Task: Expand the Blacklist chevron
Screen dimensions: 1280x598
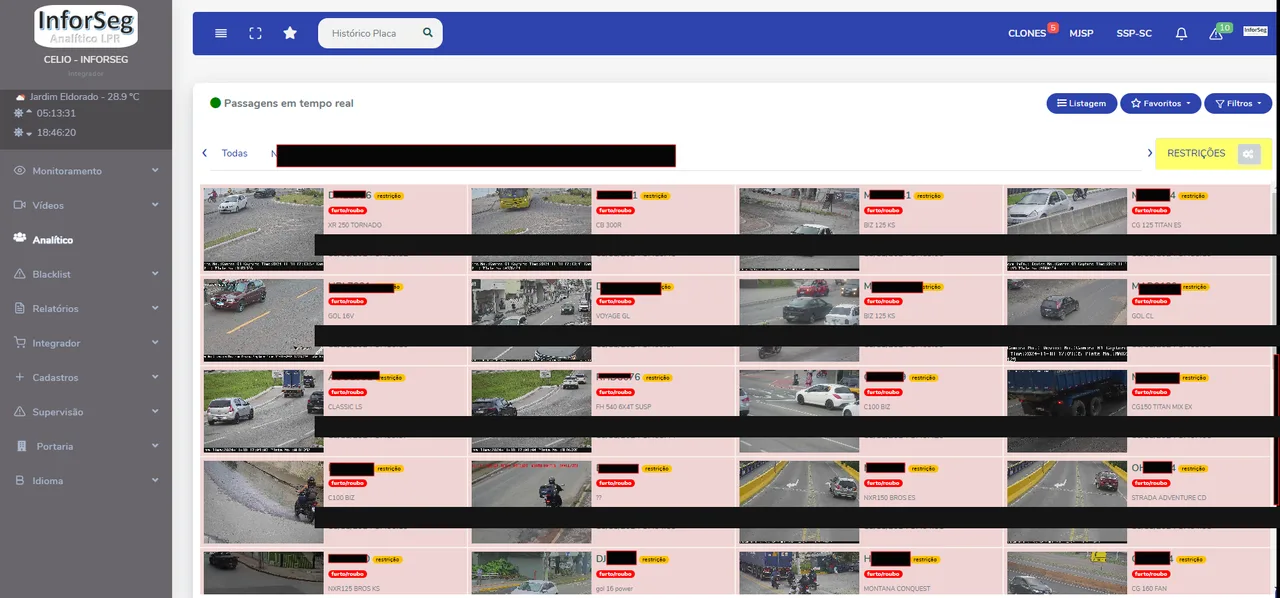Action: (155, 274)
